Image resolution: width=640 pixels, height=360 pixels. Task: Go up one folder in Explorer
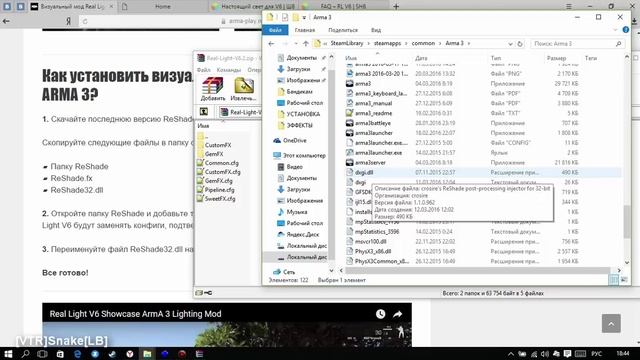click(305, 43)
